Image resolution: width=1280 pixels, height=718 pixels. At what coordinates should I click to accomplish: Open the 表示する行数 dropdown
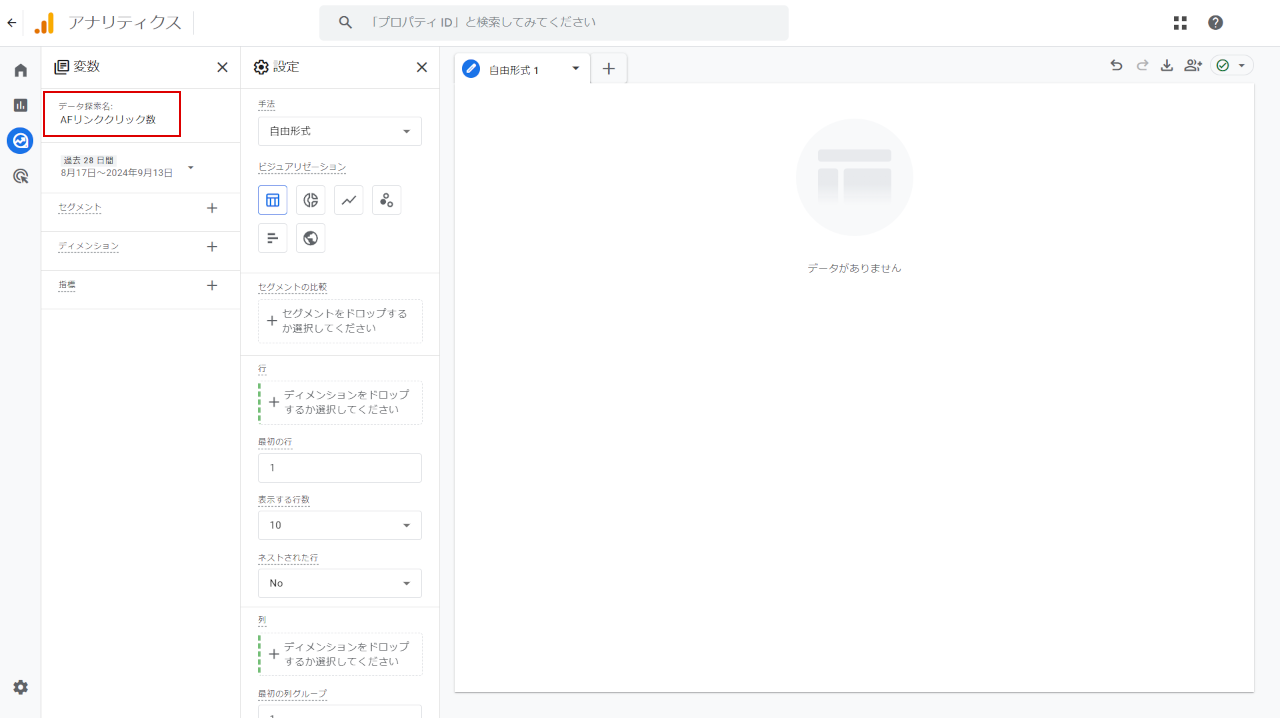point(339,525)
